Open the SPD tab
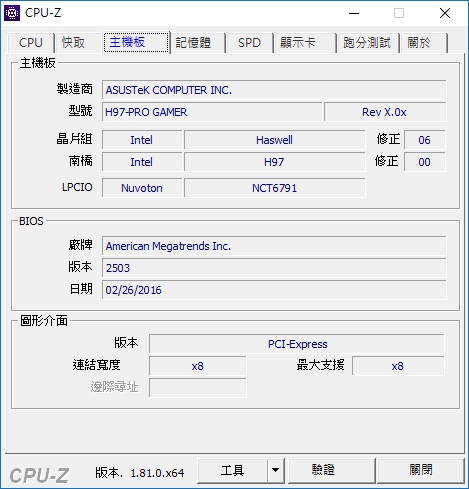The width and height of the screenshot is (469, 489). [249, 43]
